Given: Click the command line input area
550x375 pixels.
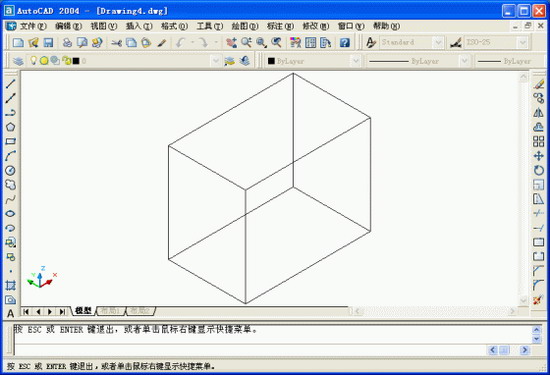Looking at the screenshot, I should [250, 349].
